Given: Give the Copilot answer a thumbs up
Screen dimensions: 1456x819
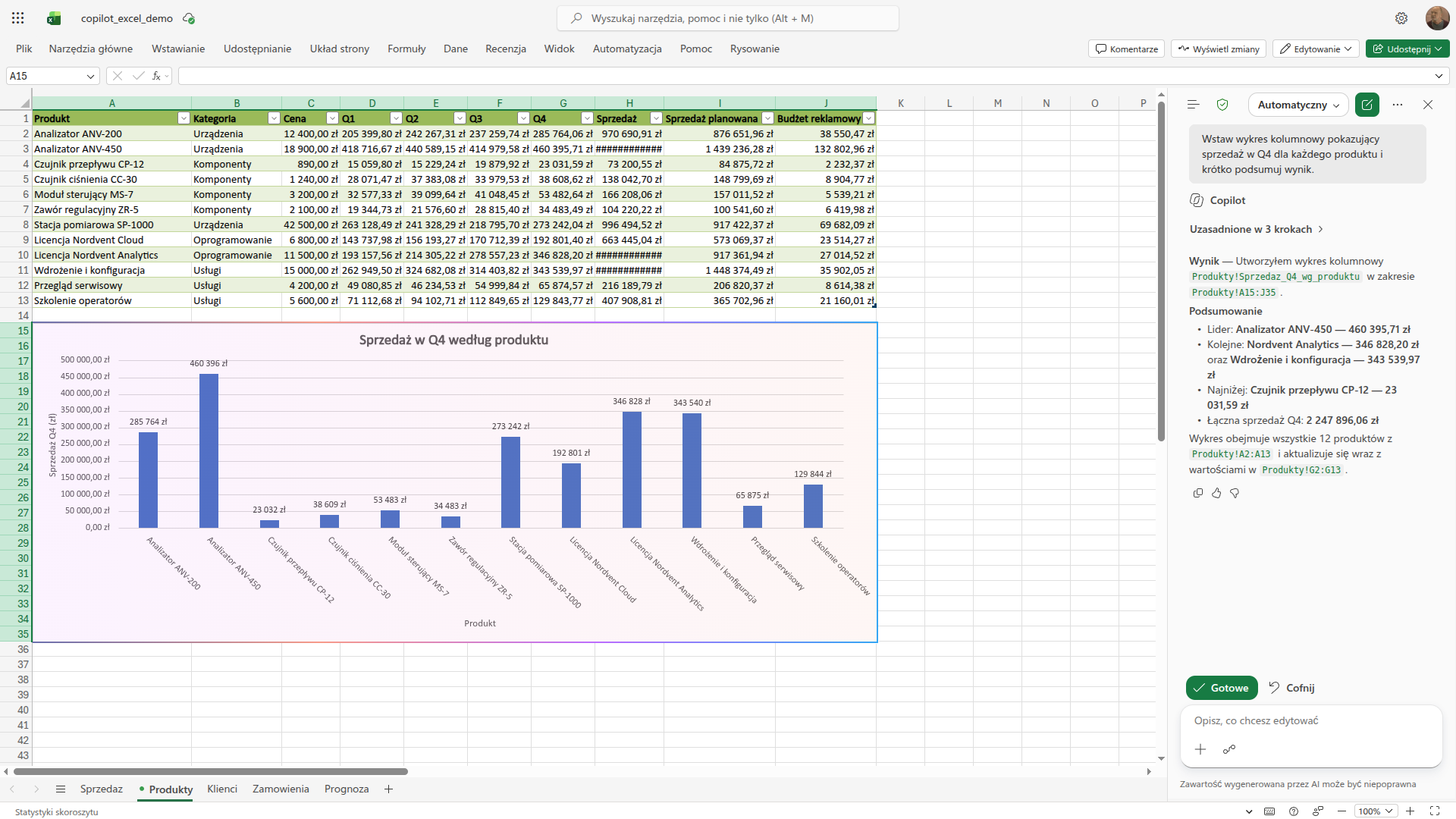Looking at the screenshot, I should point(1216,493).
